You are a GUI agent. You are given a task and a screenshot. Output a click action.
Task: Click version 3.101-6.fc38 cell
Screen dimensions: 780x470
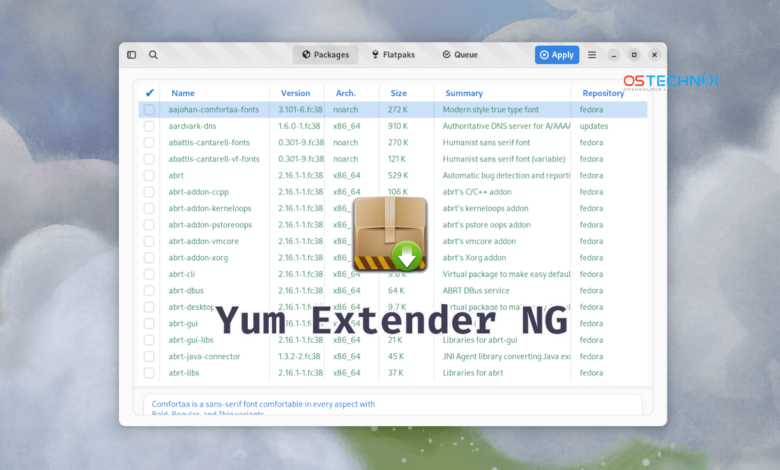[x=300, y=109]
